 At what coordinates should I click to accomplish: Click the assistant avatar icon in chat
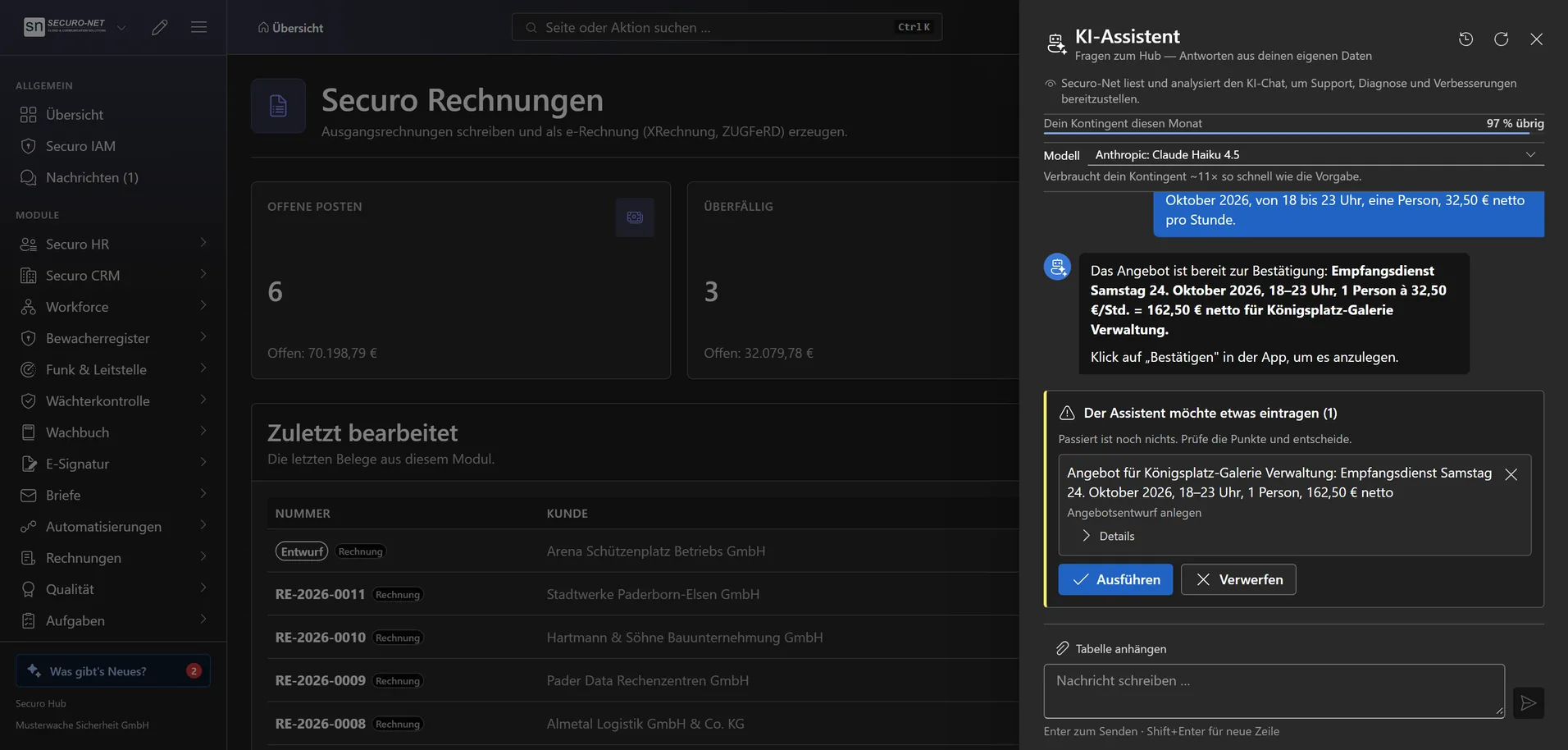pos(1057,267)
